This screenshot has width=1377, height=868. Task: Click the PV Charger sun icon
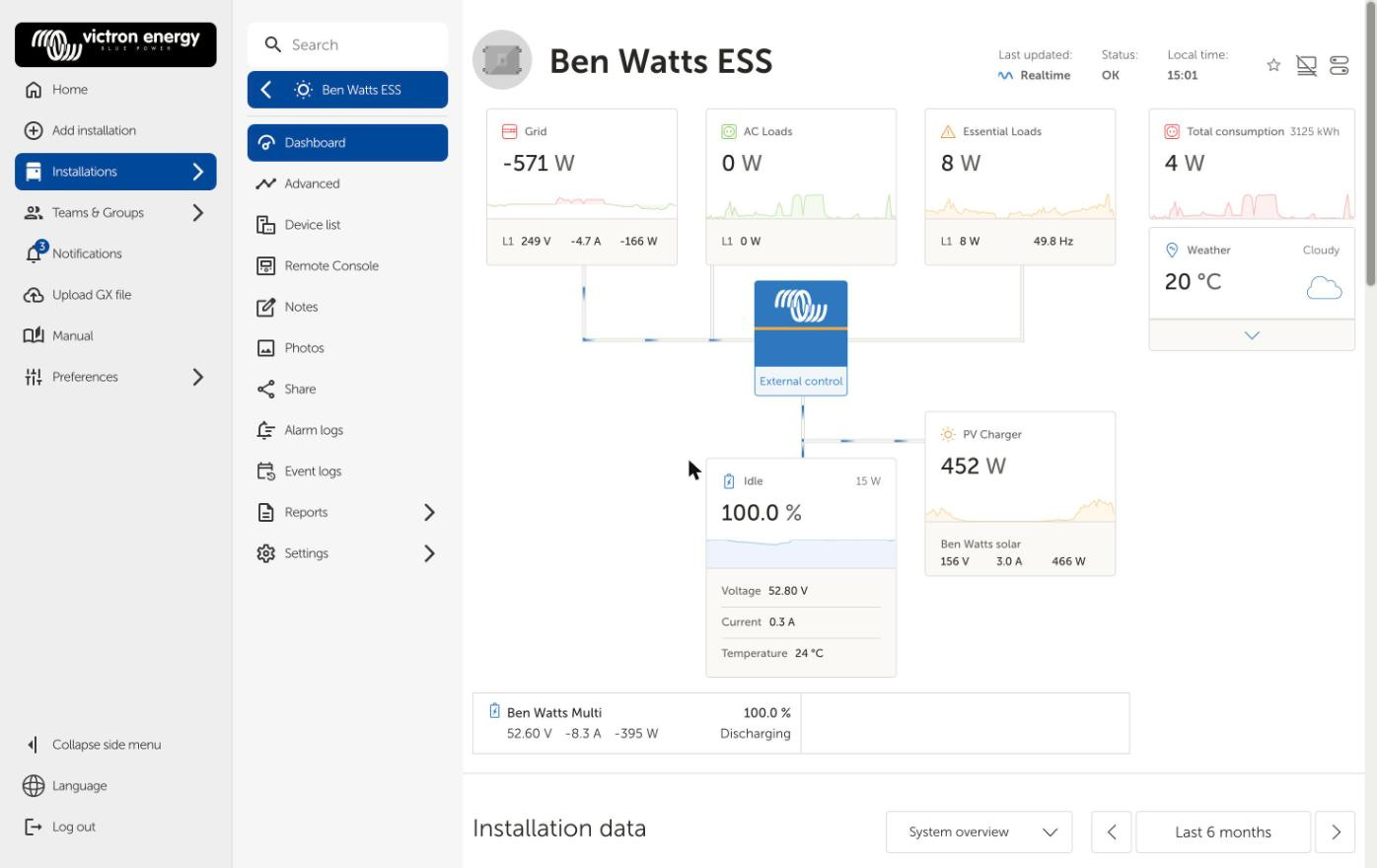(x=948, y=434)
